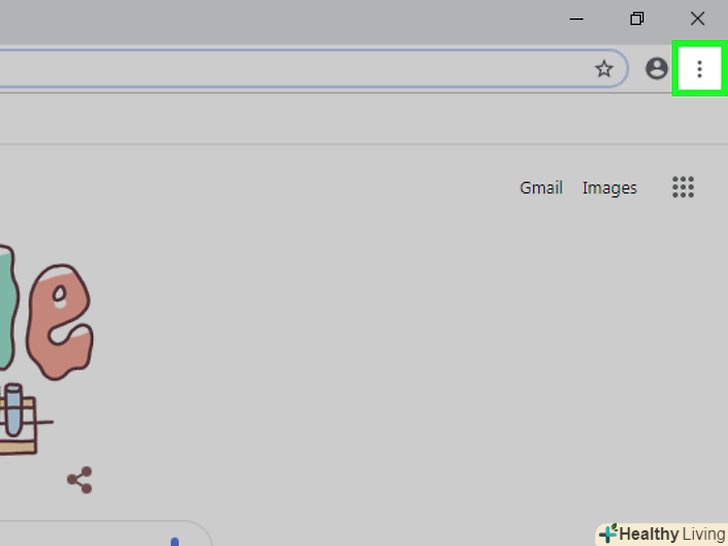Share the Google Doodle
728x546 pixels.
coord(80,480)
